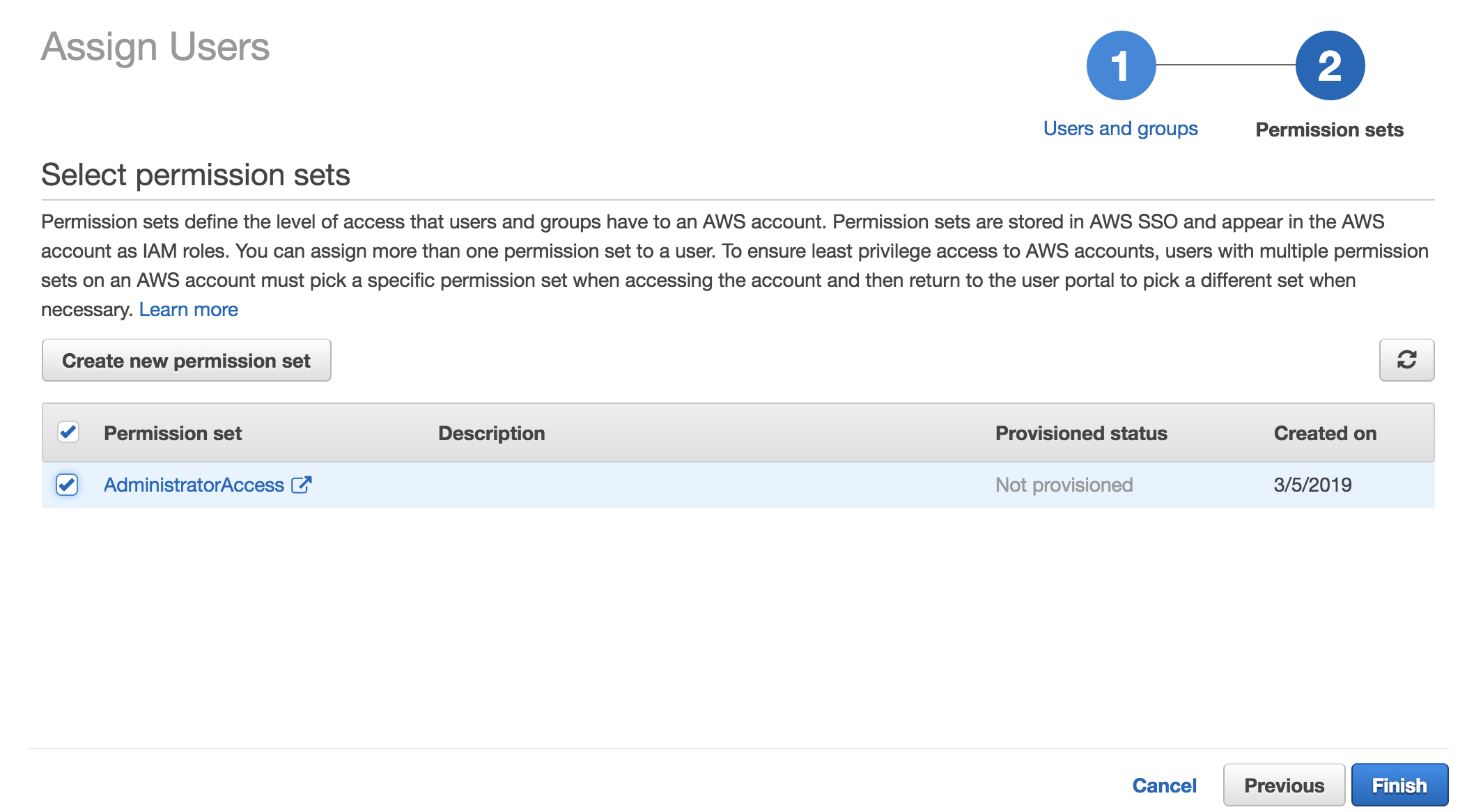Sort by Created on column header
Viewport: 1467px width, 812px height.
tap(1325, 433)
